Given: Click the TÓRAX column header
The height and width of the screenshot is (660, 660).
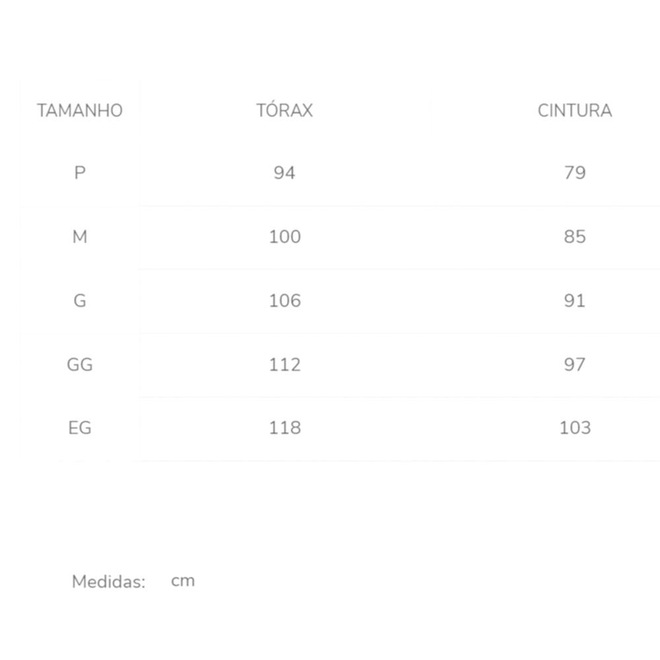Looking at the screenshot, I should pyautogui.click(x=284, y=110).
